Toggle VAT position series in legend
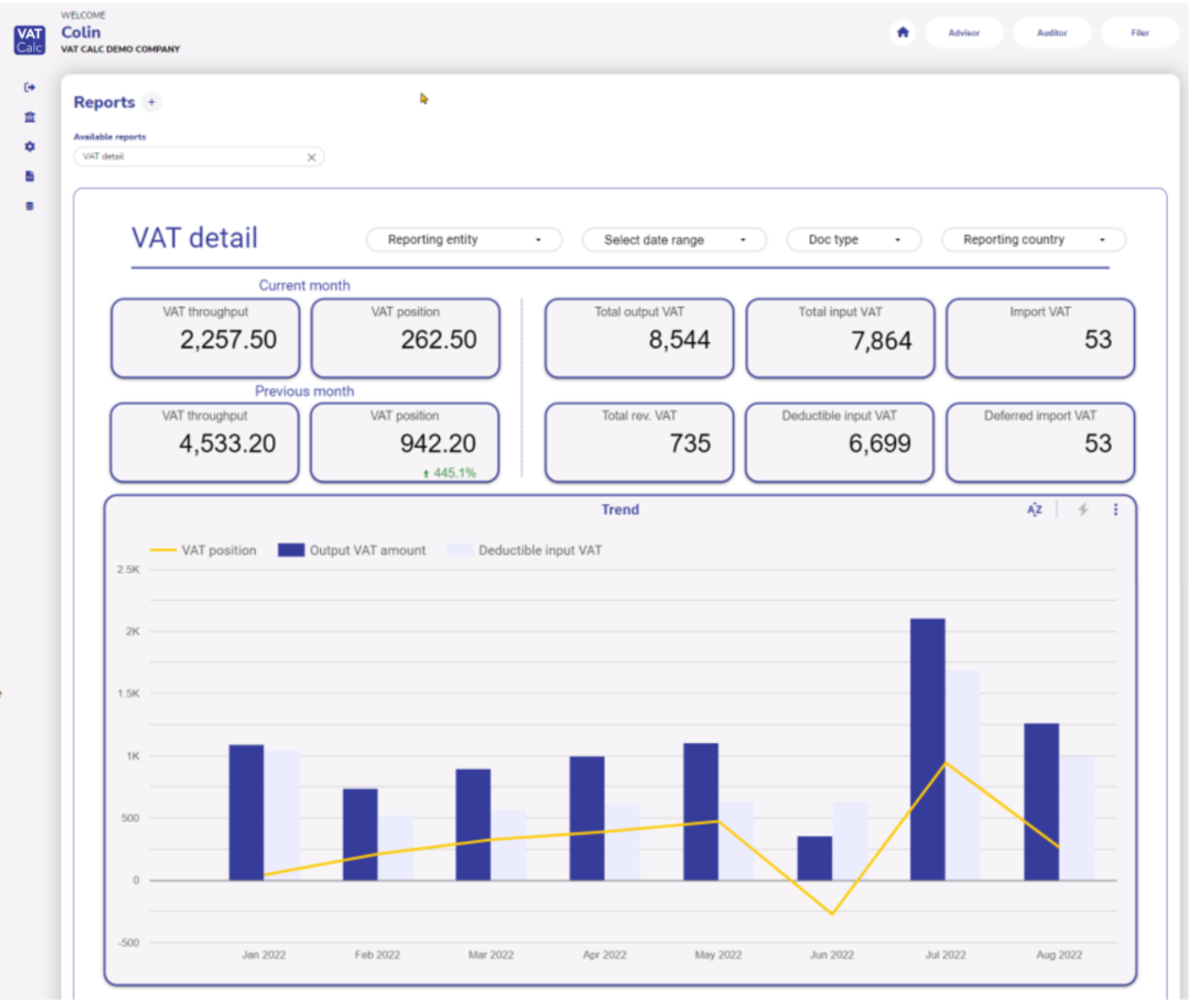The width and height of the screenshot is (1189, 1008). coord(204,550)
